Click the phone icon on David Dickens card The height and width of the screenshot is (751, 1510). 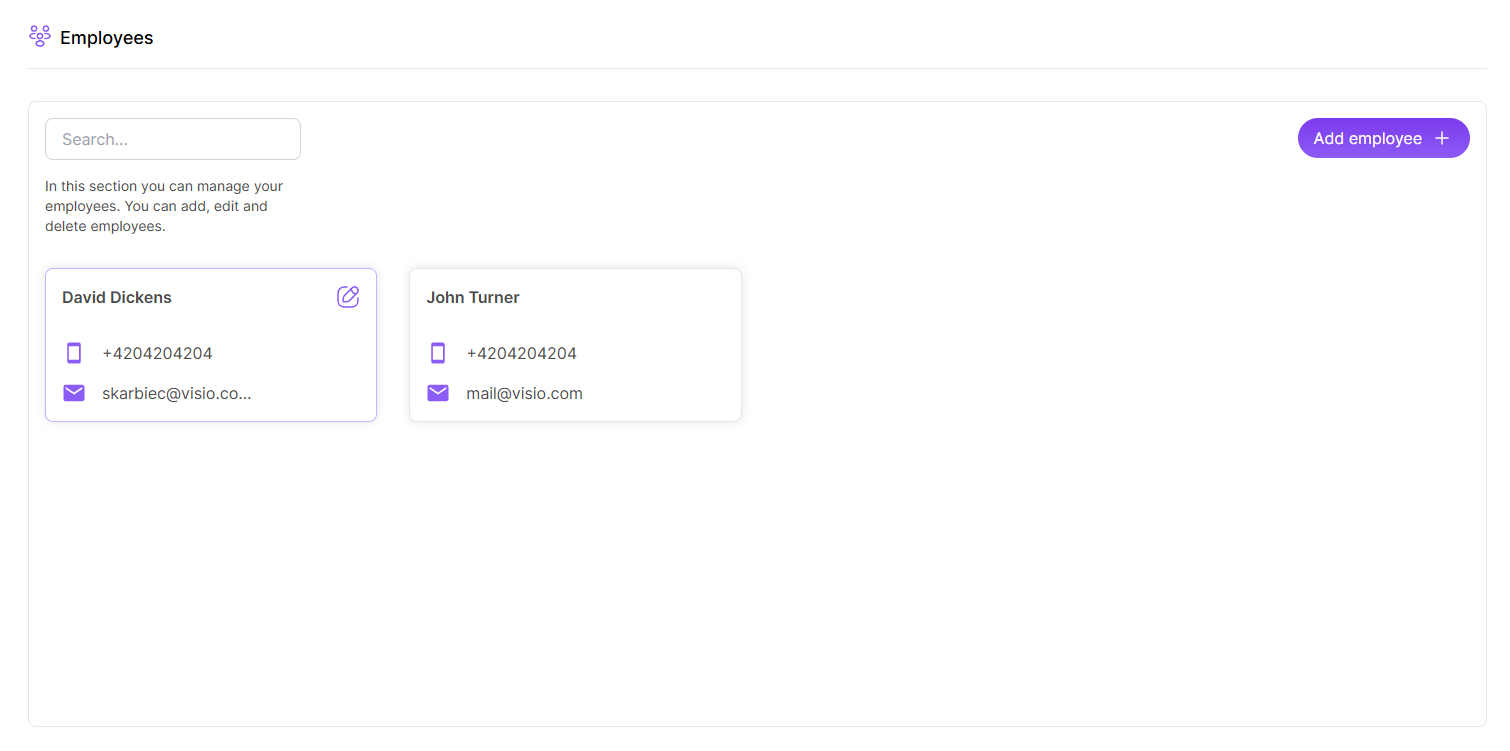click(74, 353)
